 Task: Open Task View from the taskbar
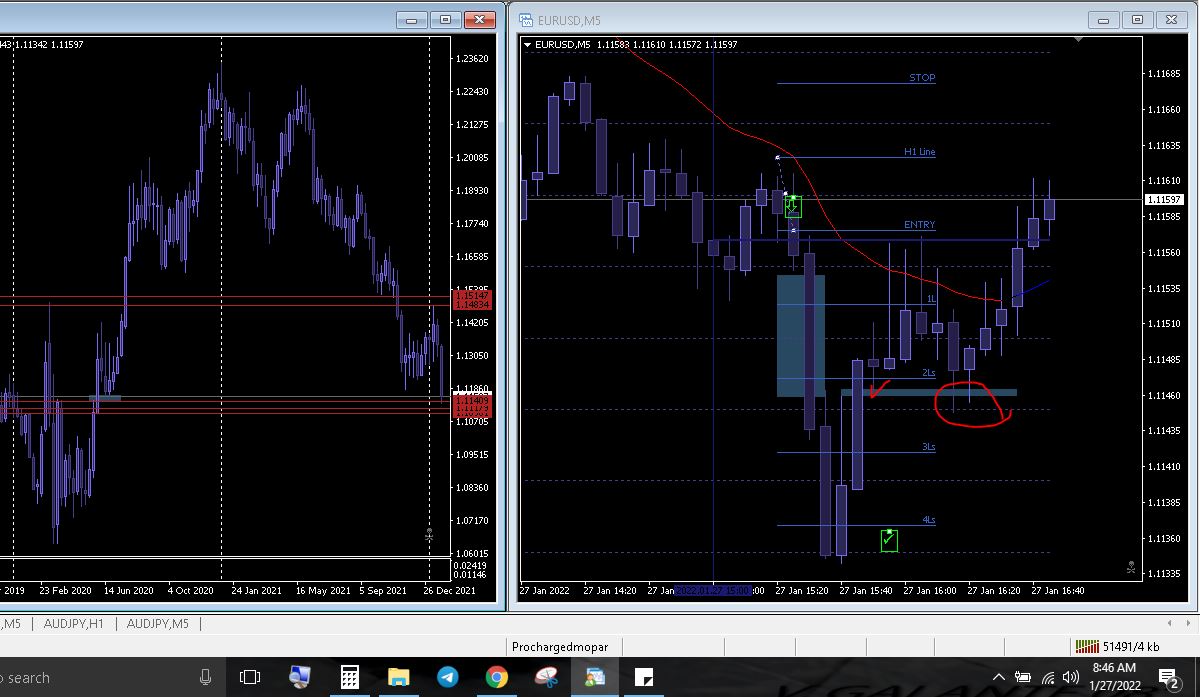(x=250, y=677)
